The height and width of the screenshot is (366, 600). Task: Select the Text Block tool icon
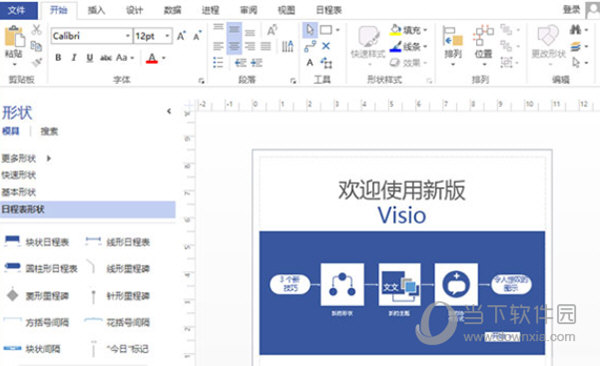pos(326,63)
